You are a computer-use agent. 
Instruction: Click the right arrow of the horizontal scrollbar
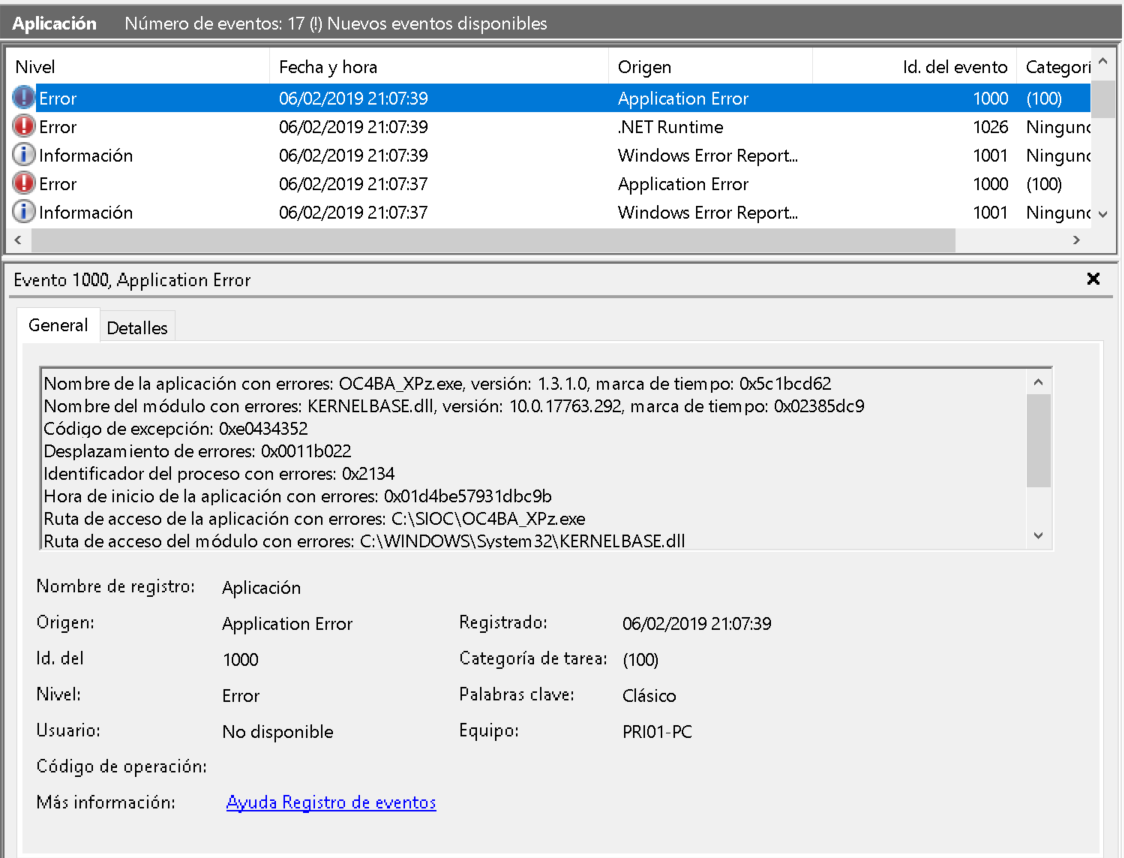coord(1076,241)
